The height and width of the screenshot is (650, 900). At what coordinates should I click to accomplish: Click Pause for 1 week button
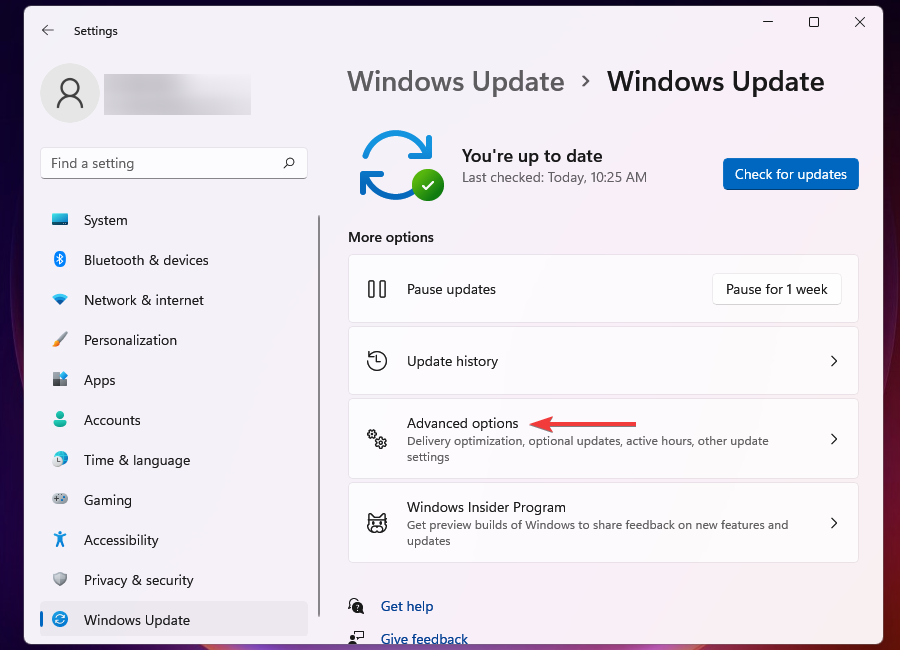pyautogui.click(x=777, y=289)
